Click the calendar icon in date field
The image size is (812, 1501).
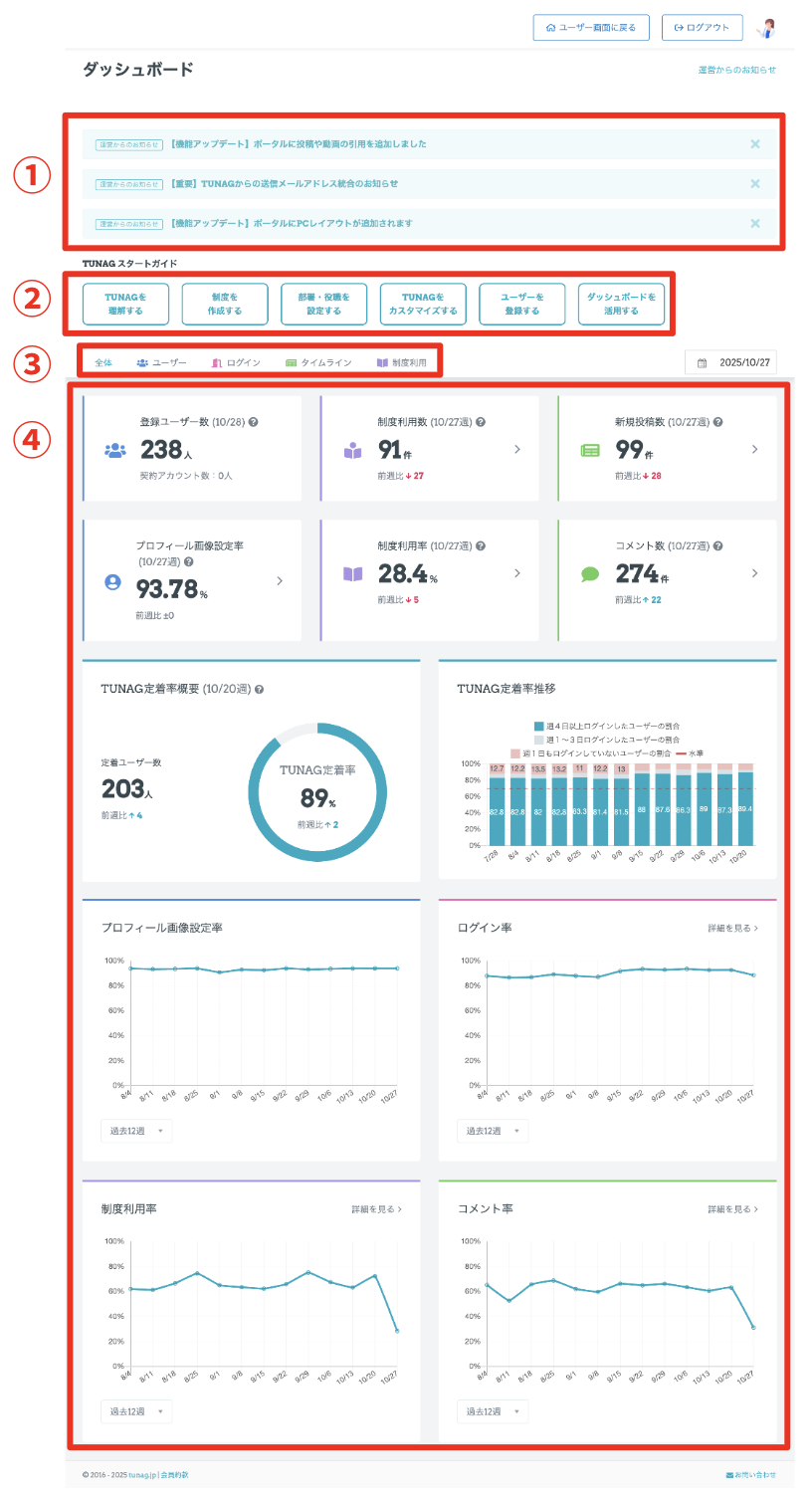coord(703,363)
